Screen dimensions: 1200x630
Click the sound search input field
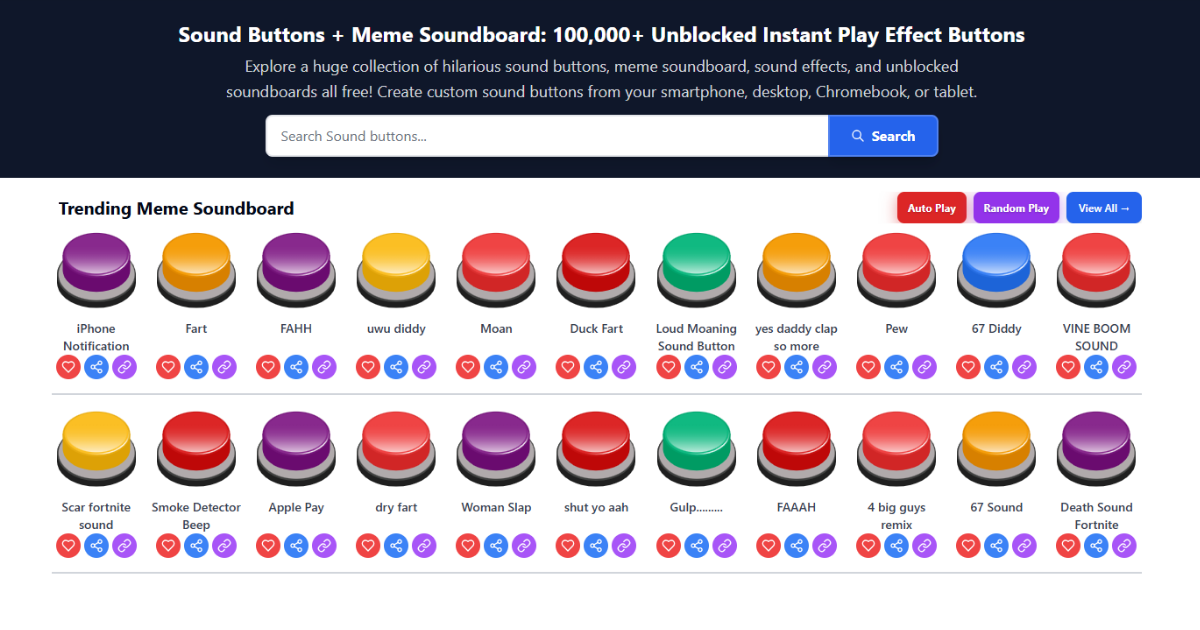(546, 135)
